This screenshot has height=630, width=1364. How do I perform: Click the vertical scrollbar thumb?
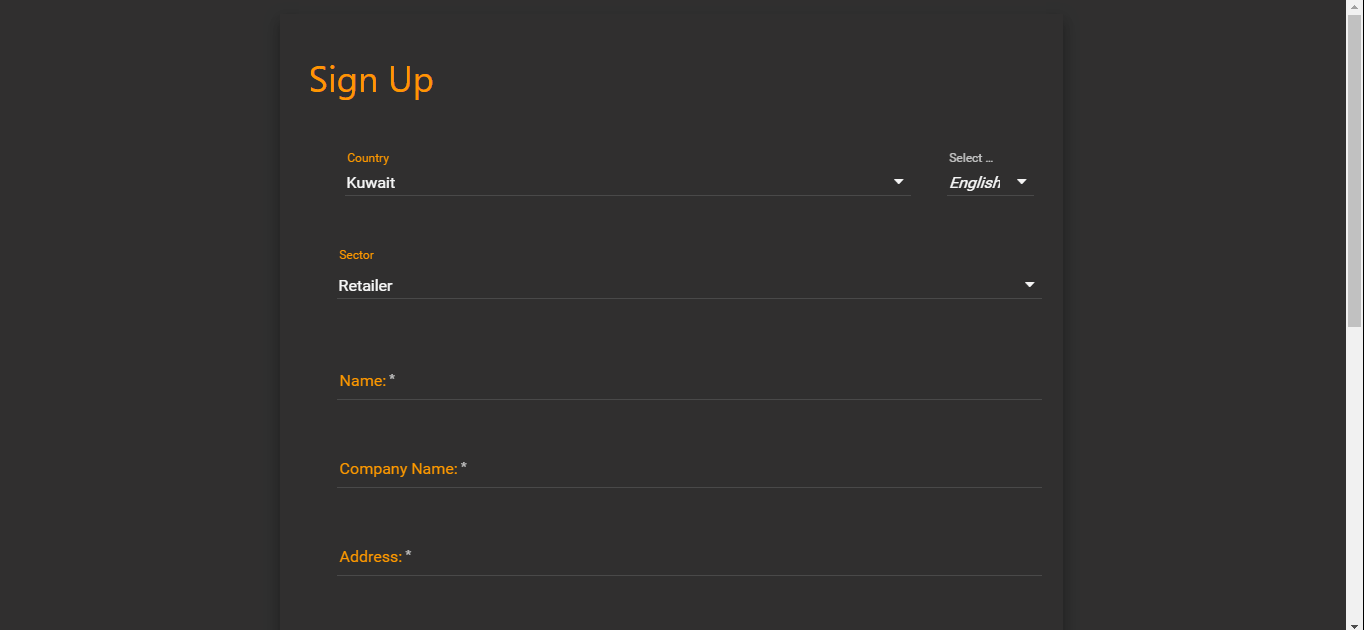pos(1355,170)
